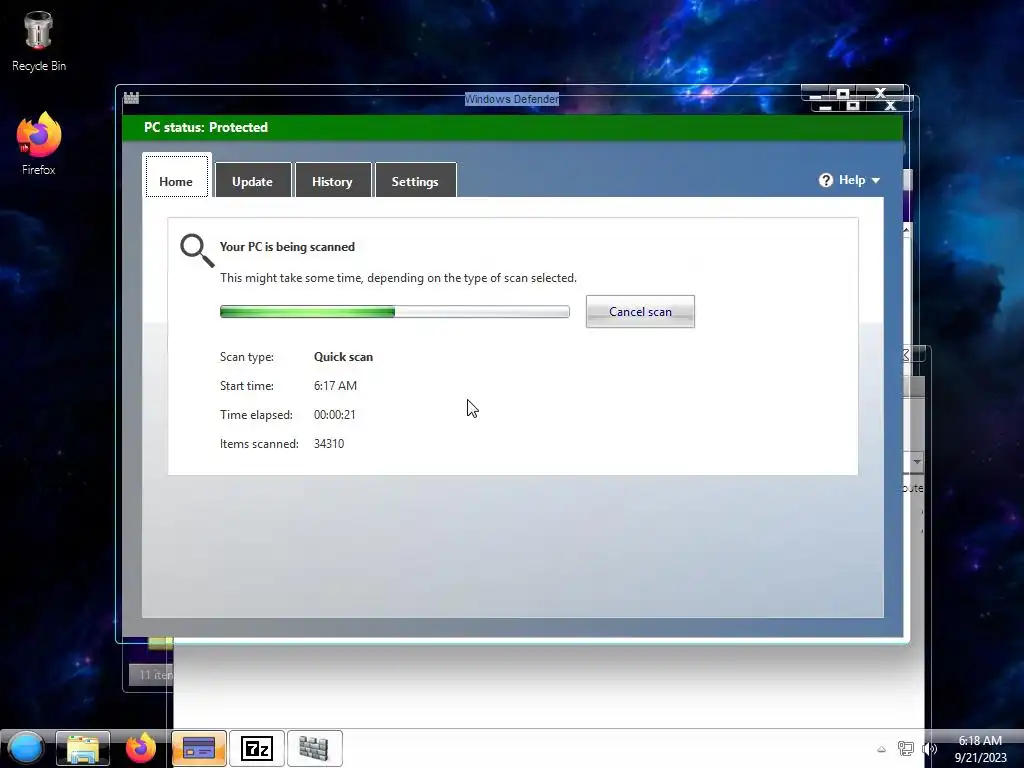
Task: Click the 'Your PC is being scanned' heading
Action: coord(287,247)
